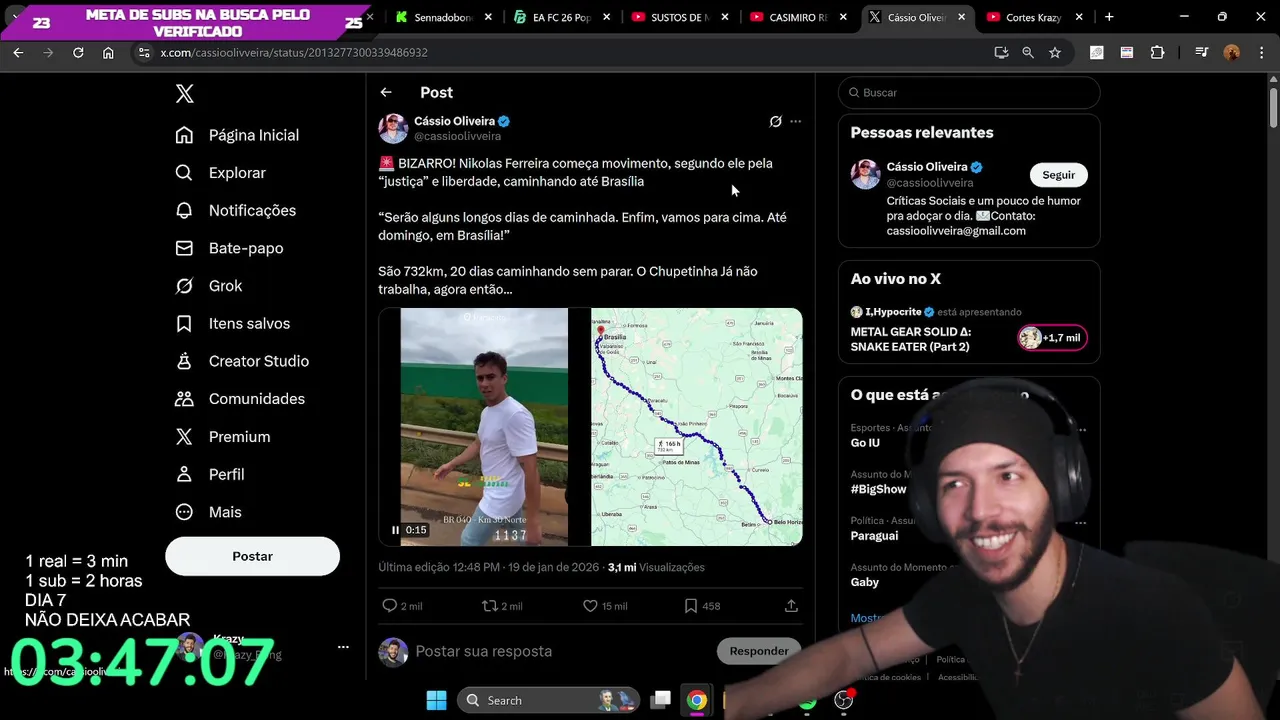Viewport: 1280px width, 720px height.
Task: Open Chrome's zoom magnifier icon in the address bar
Action: coord(1028,52)
